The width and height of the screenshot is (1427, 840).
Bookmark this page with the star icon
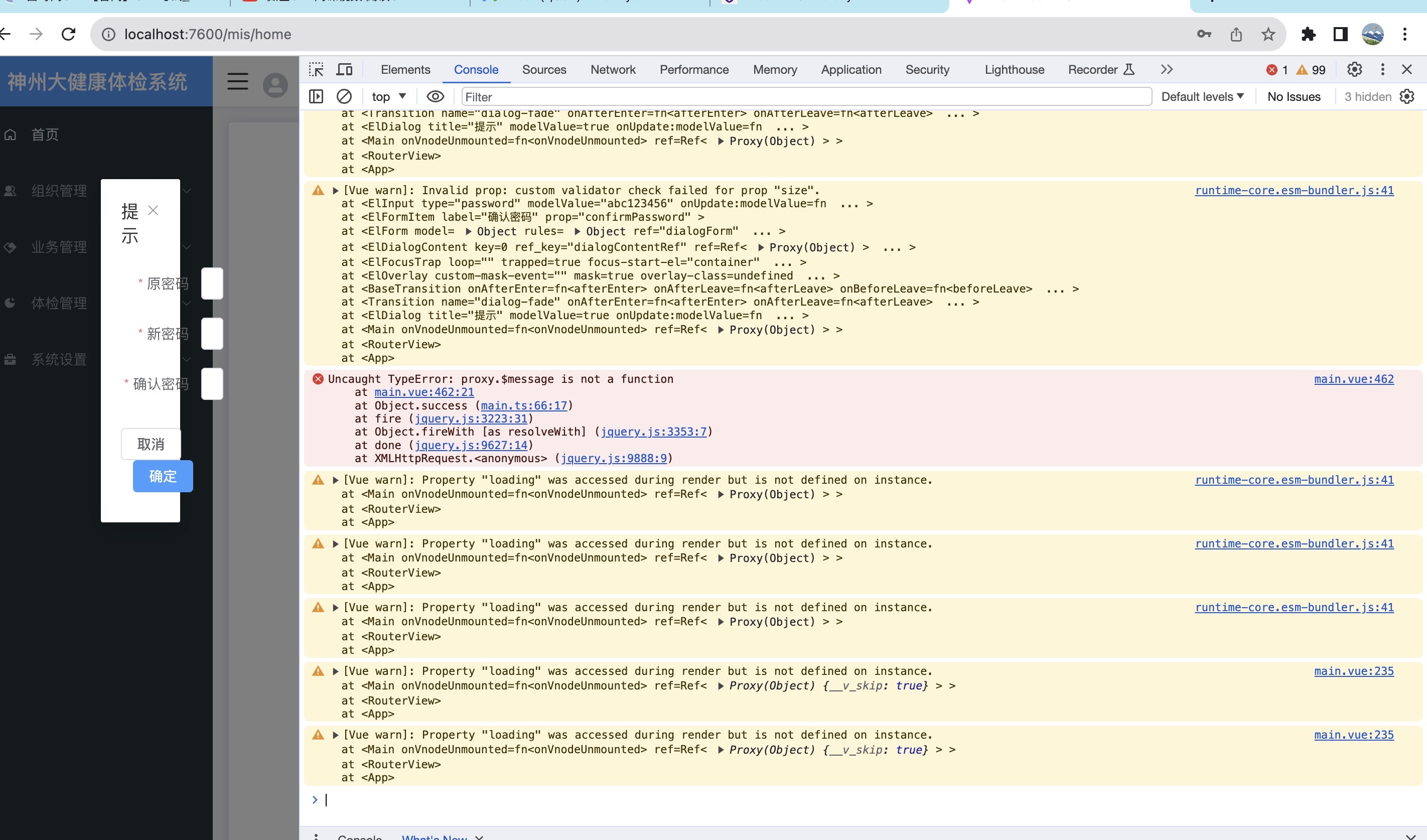click(x=1268, y=35)
